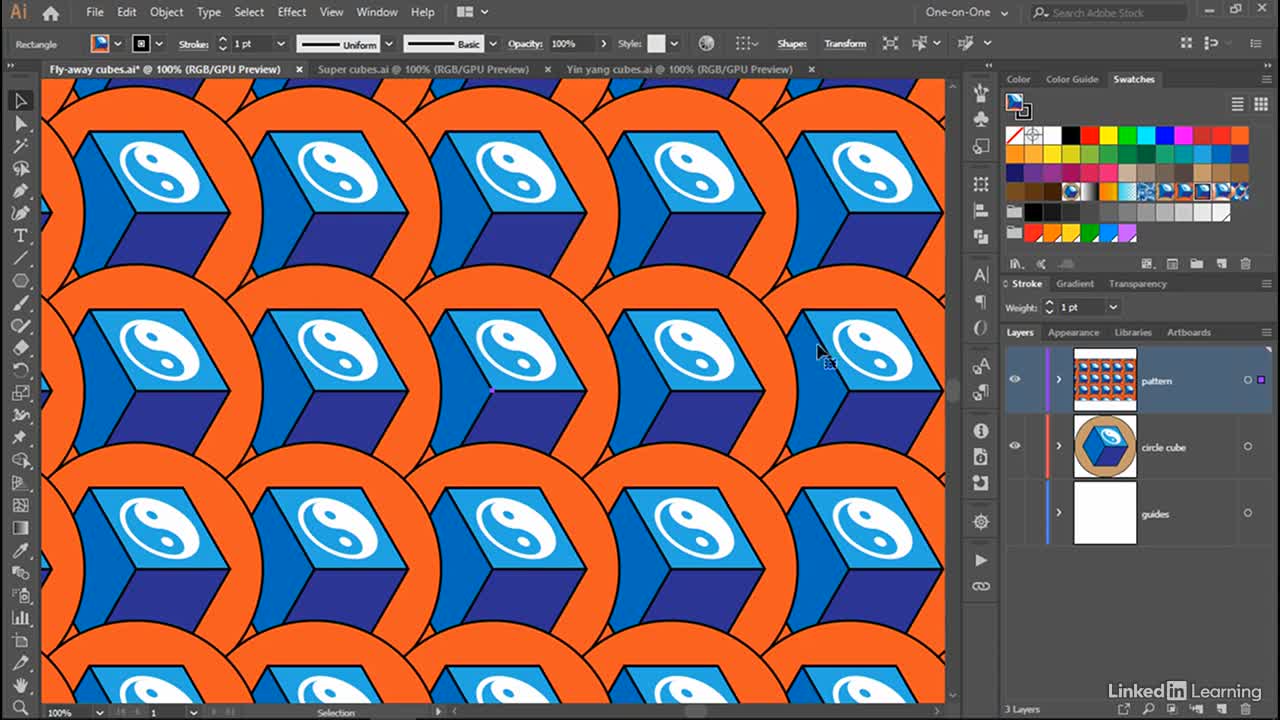
Task: Select the Scale tool
Action: 21,393
